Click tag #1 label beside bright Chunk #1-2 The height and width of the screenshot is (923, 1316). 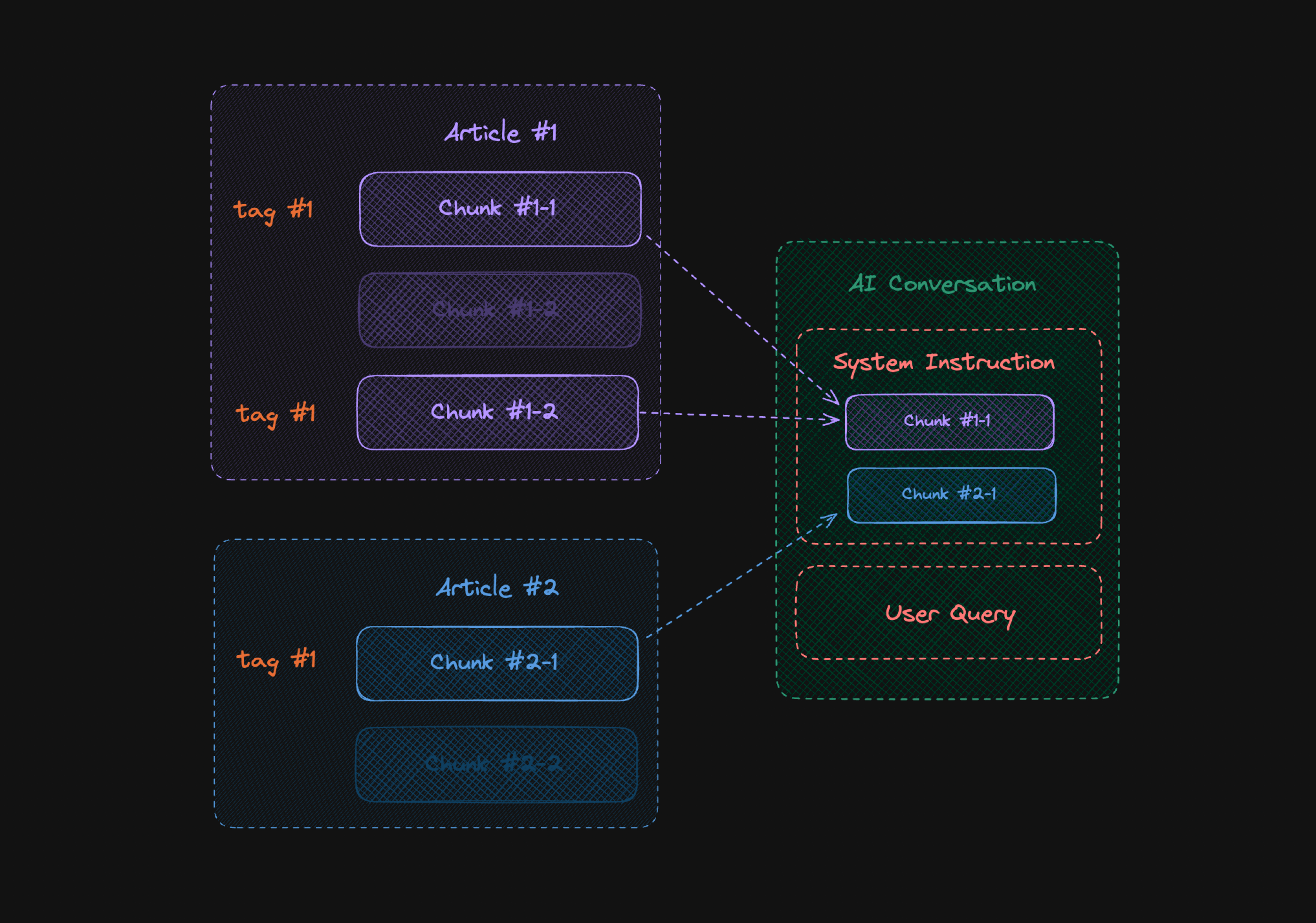[275, 414]
